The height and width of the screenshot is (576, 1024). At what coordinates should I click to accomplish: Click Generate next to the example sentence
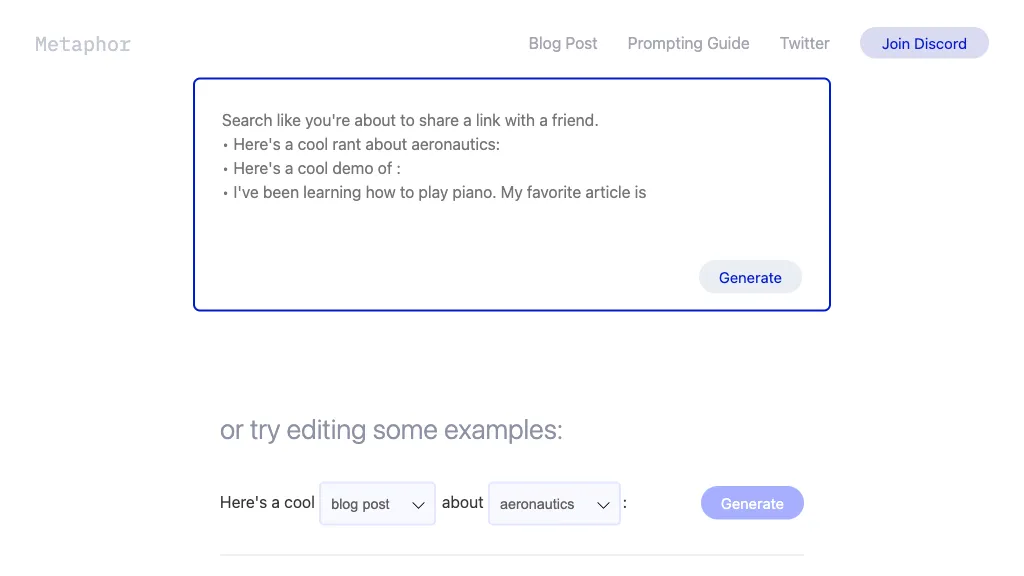pos(752,503)
